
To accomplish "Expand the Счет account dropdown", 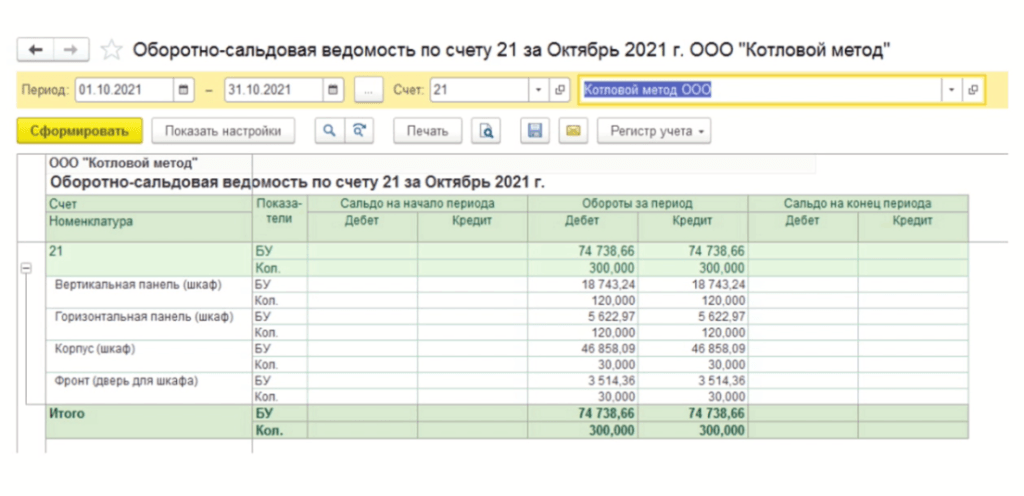I will [x=539, y=90].
